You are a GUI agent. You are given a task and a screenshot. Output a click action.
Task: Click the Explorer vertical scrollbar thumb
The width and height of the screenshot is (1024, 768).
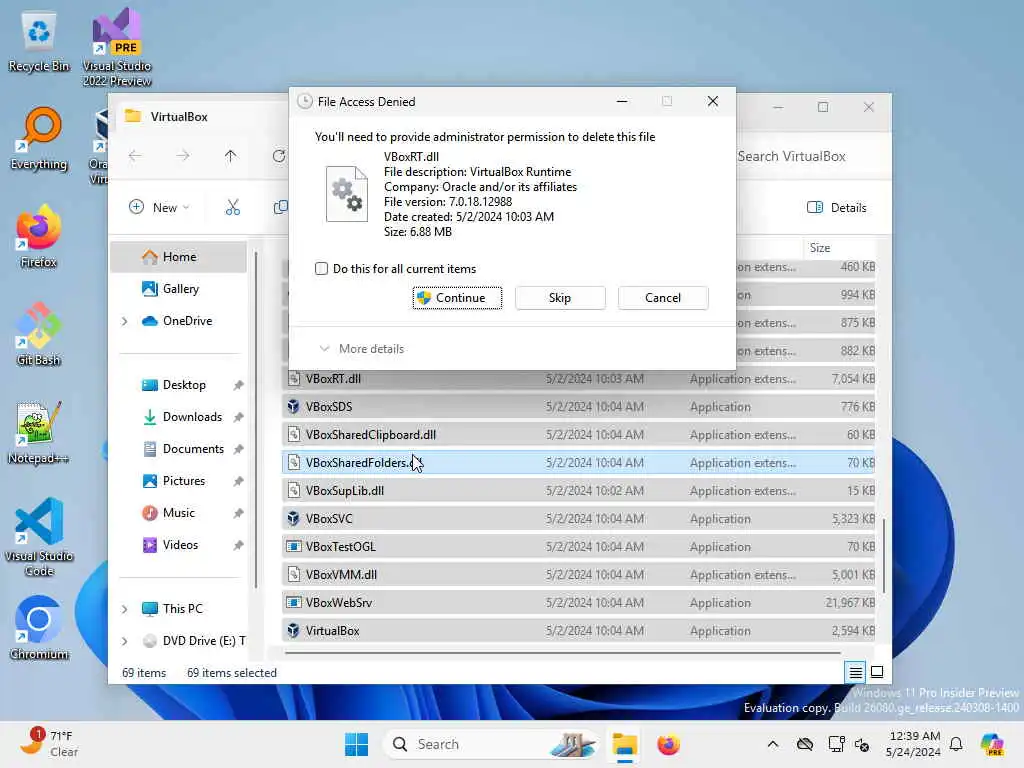coord(884,555)
